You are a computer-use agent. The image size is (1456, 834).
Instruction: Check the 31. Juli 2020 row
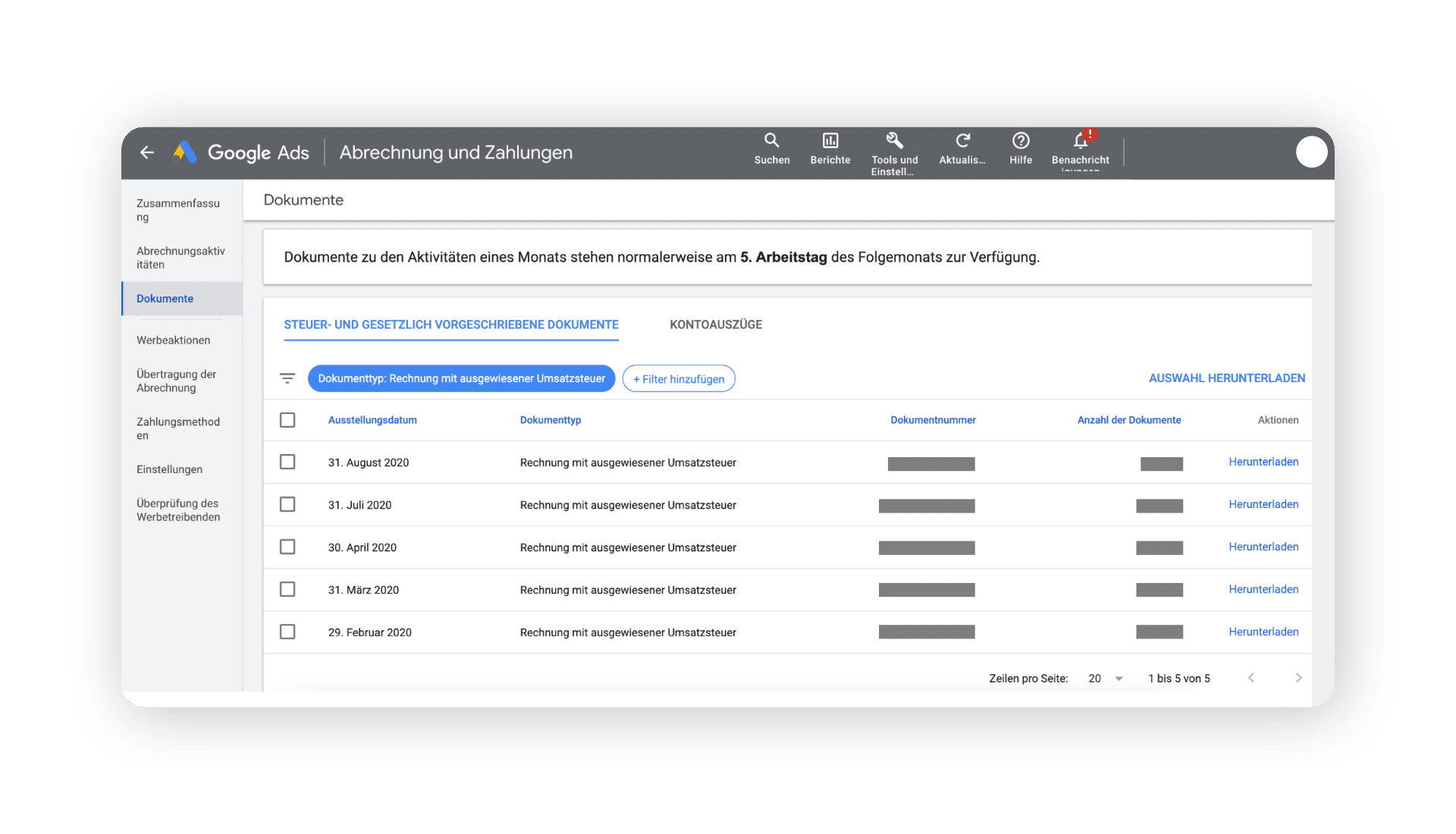coord(287,504)
